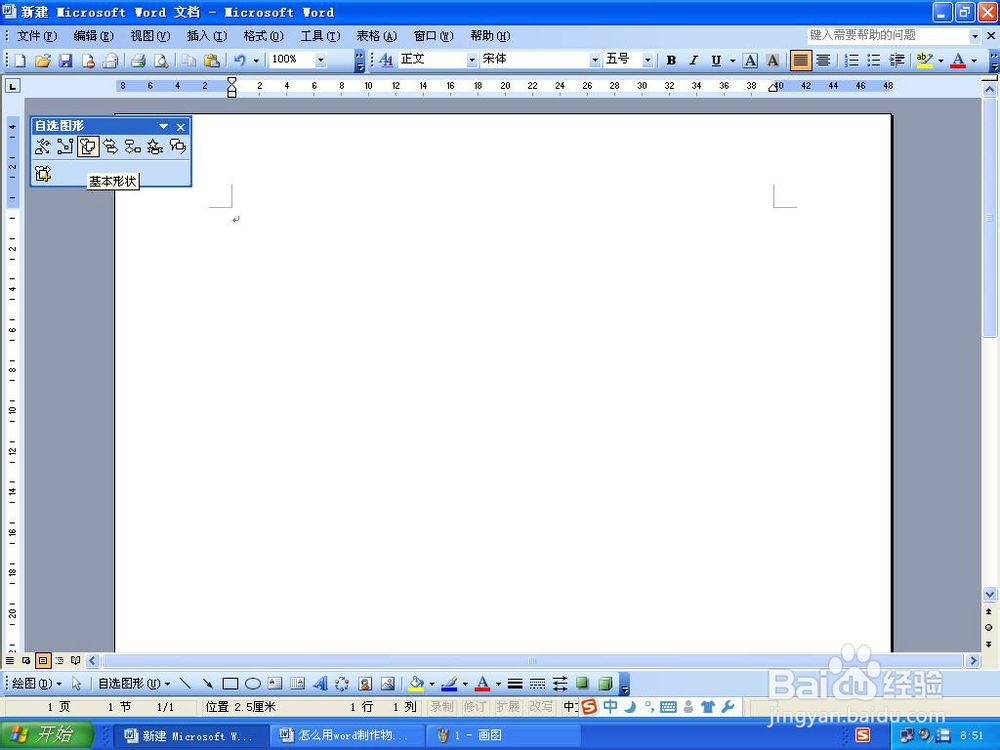Open file with folder icon

pos(43,61)
